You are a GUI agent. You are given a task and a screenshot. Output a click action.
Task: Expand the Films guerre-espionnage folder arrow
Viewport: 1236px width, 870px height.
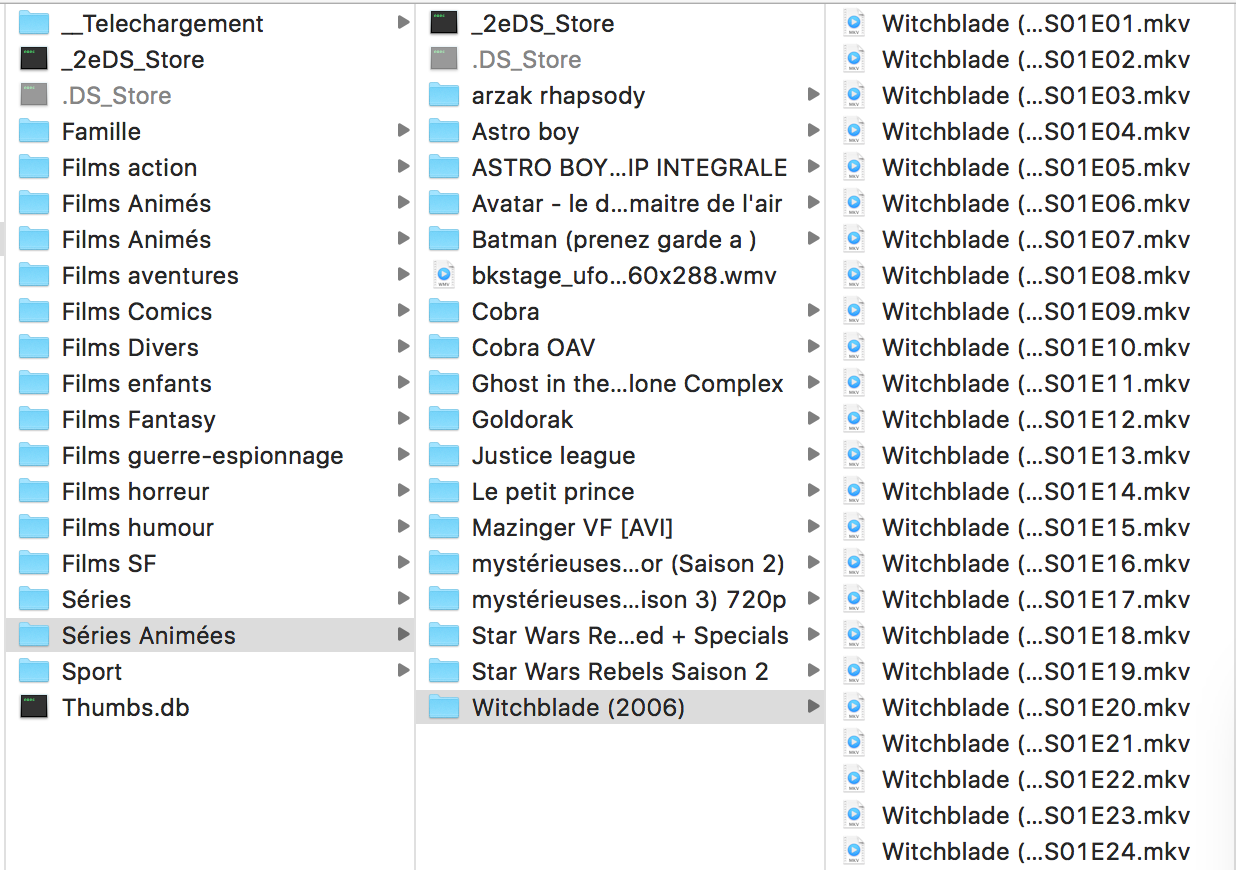click(403, 454)
